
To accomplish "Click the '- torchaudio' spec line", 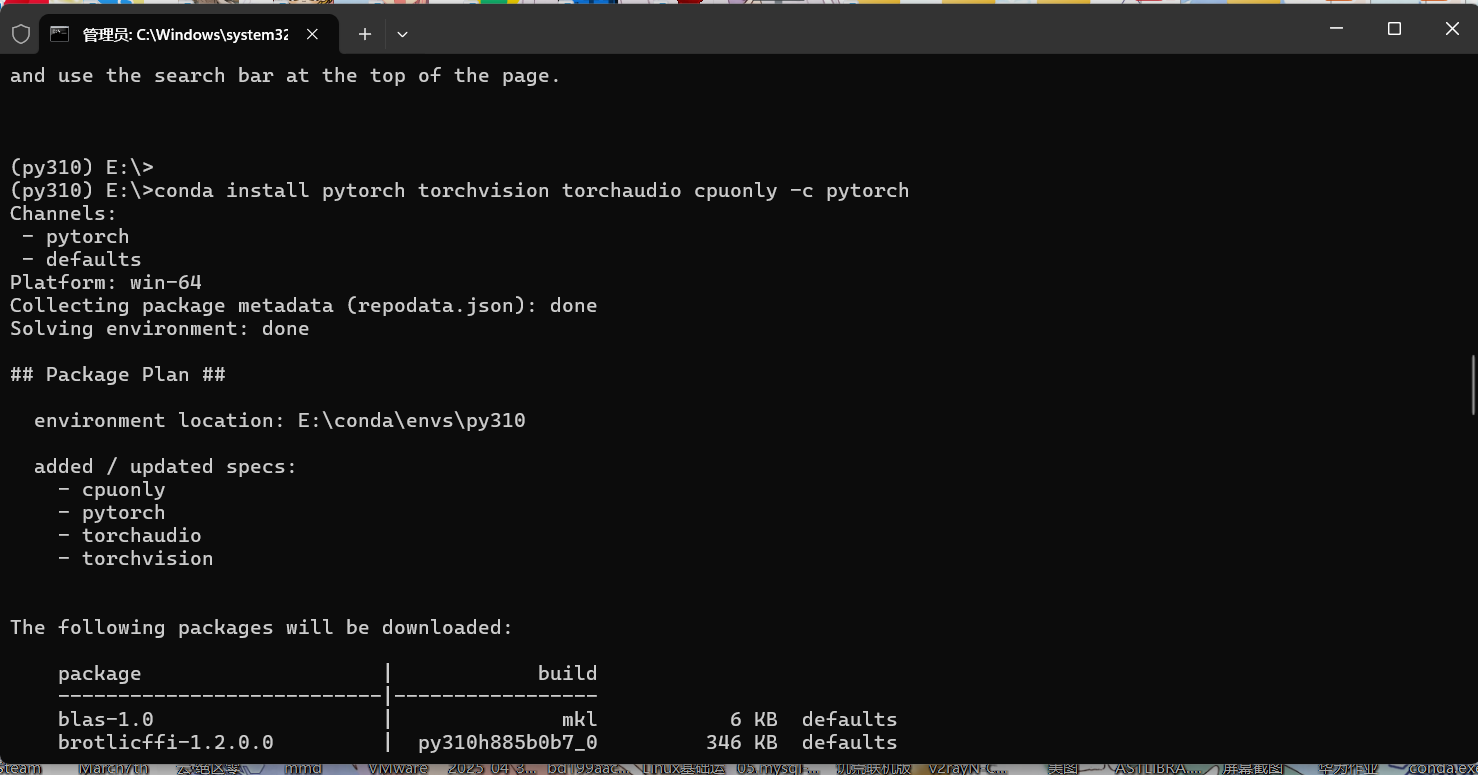I will coord(130,535).
